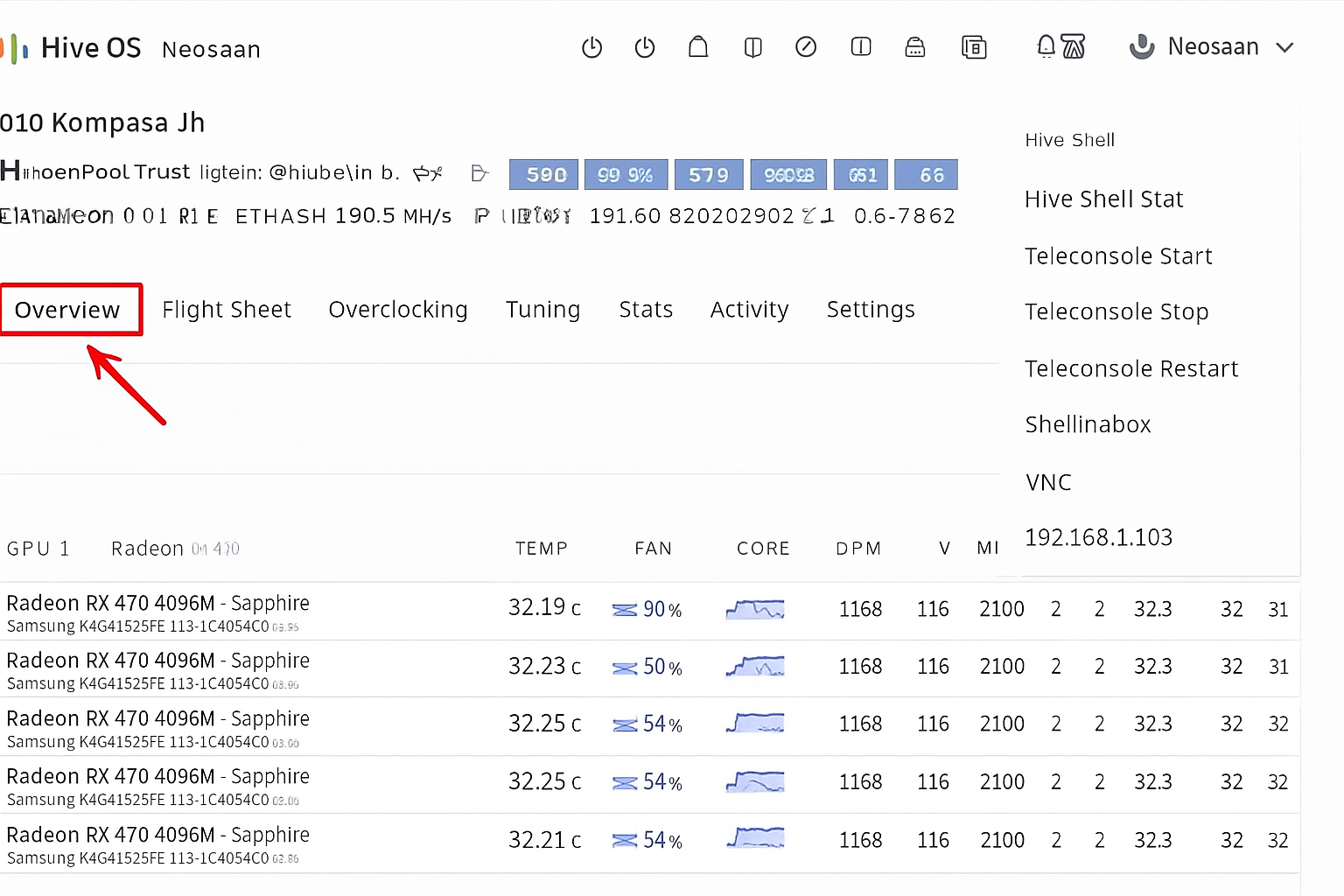Expand the Neosaan account dropdown chevron
The image size is (1344, 896).
1284,47
